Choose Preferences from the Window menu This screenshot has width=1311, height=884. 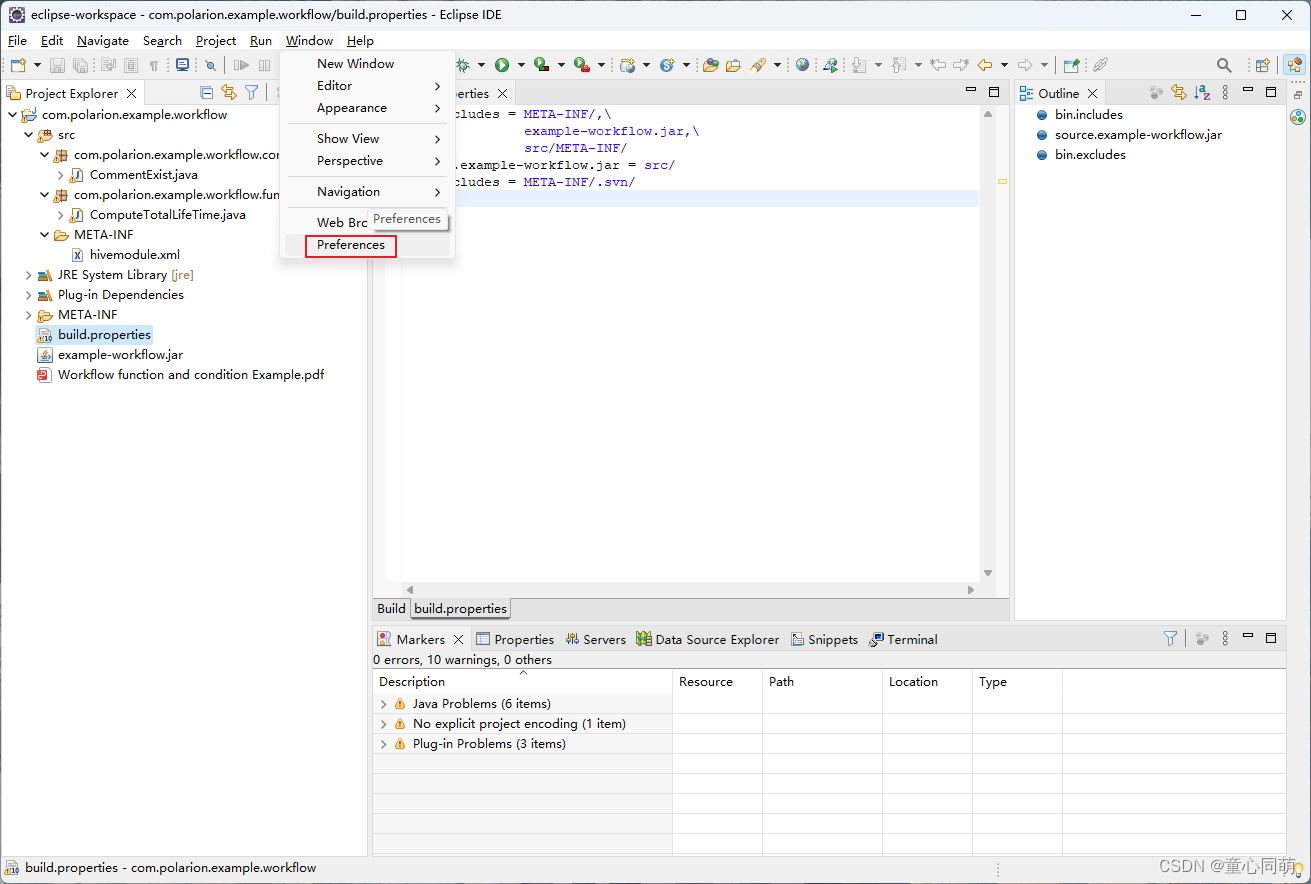pos(351,245)
